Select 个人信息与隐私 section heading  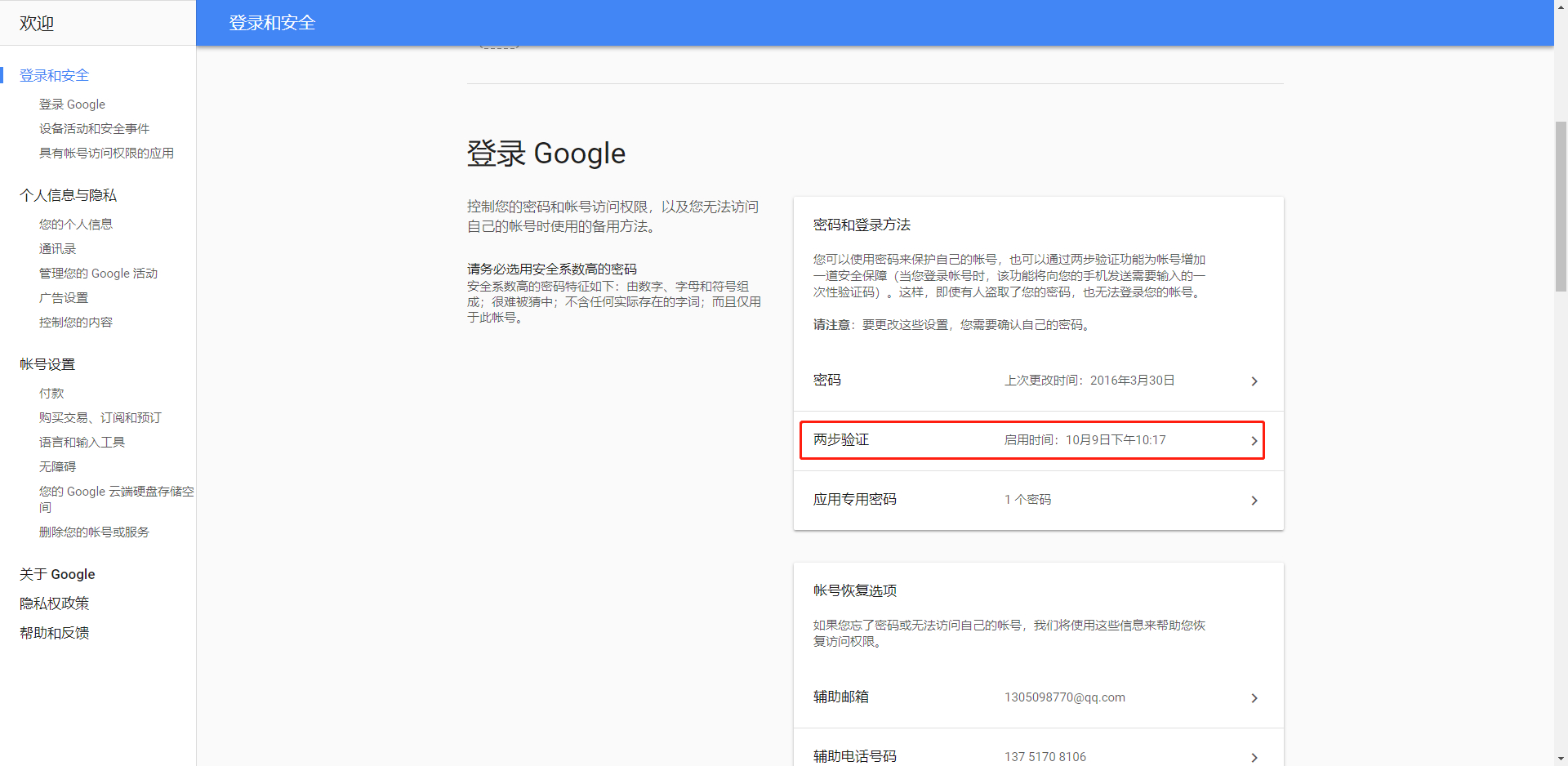[68, 195]
